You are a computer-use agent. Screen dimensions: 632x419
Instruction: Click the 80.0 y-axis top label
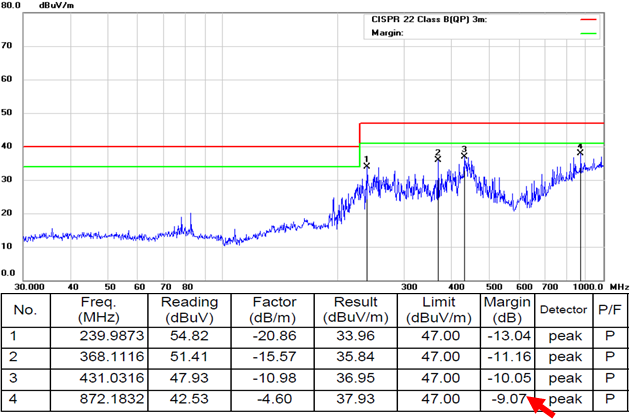tap(11, 6)
